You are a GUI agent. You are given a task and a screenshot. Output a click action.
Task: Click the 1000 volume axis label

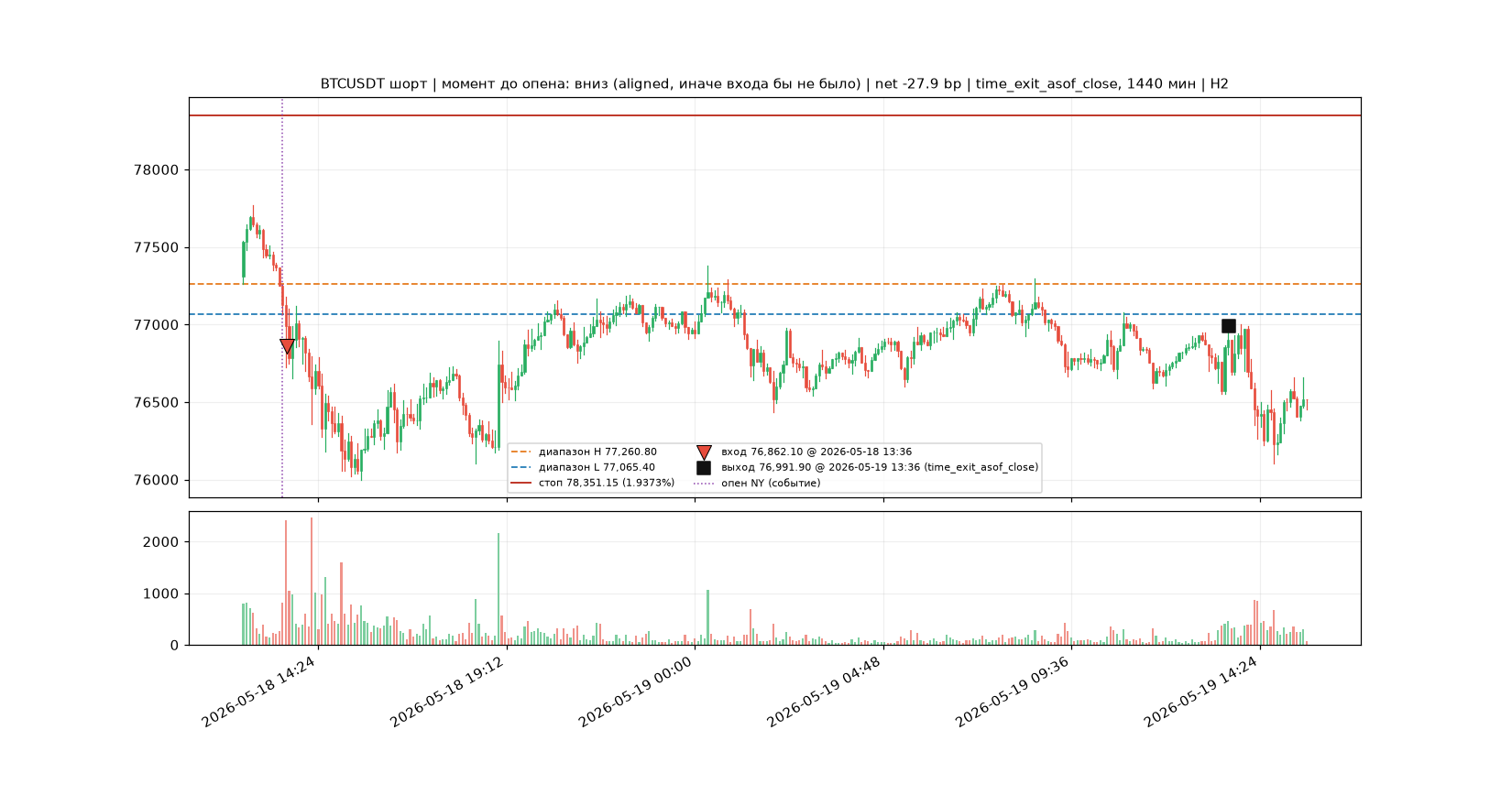click(161, 594)
